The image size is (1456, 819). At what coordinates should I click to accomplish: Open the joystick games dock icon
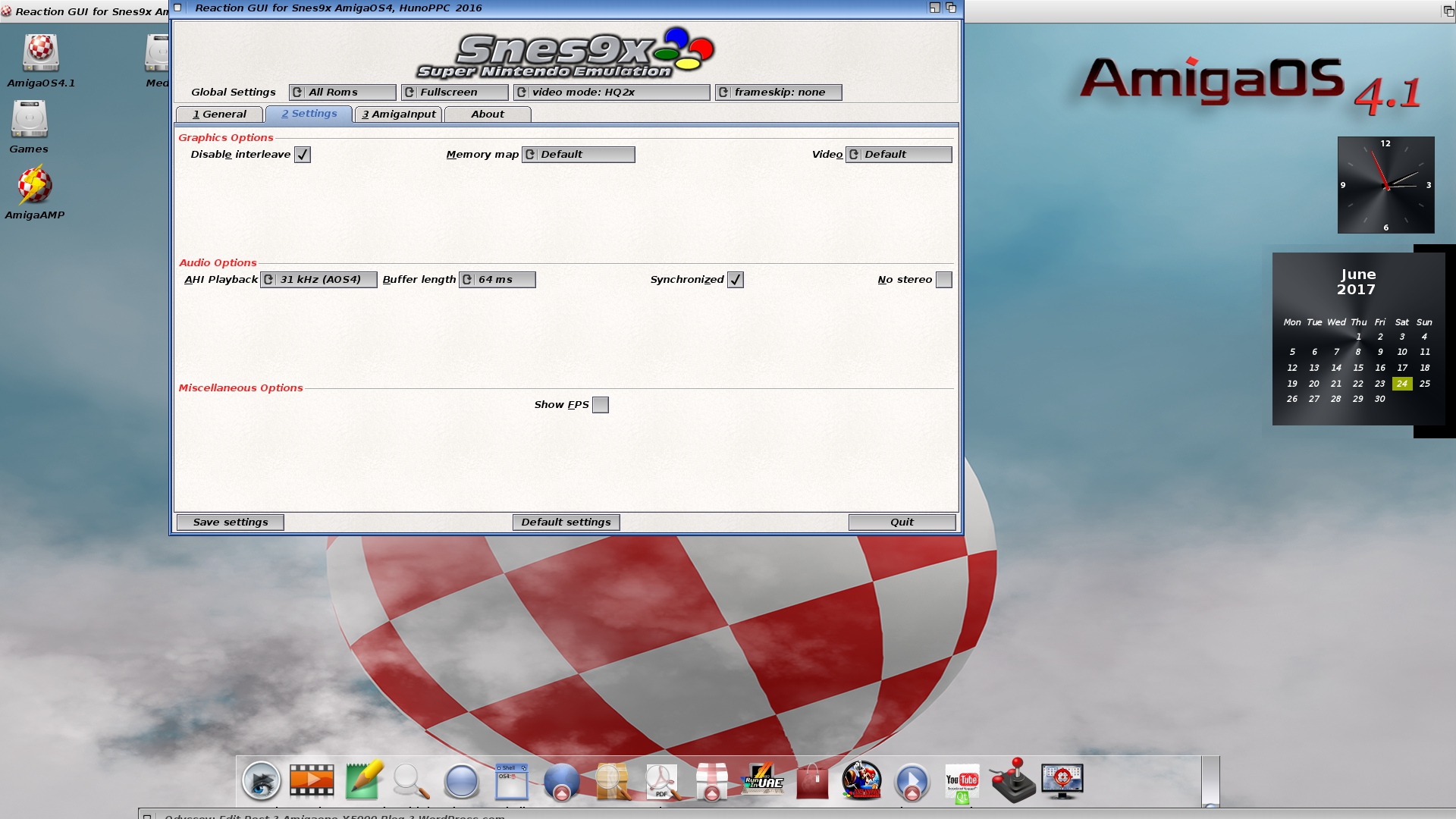tap(1012, 781)
